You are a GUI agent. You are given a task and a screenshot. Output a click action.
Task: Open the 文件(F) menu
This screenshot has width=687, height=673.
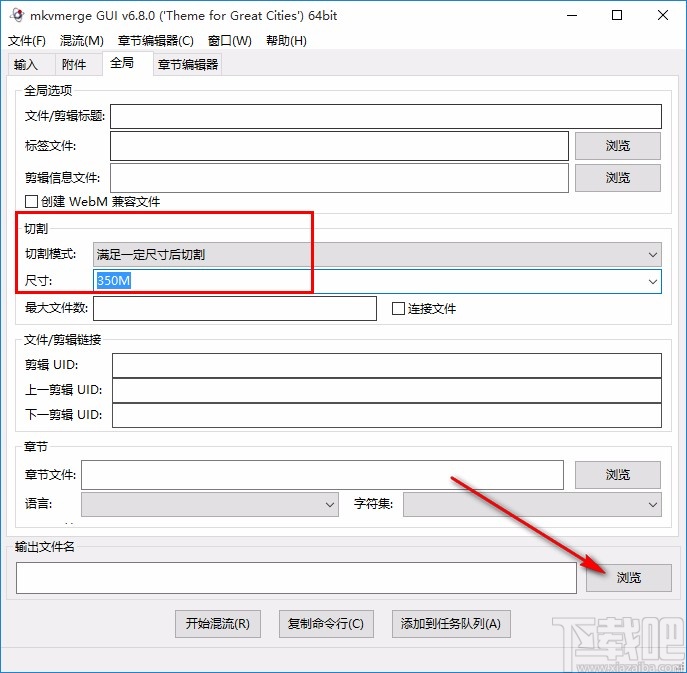[x=27, y=41]
